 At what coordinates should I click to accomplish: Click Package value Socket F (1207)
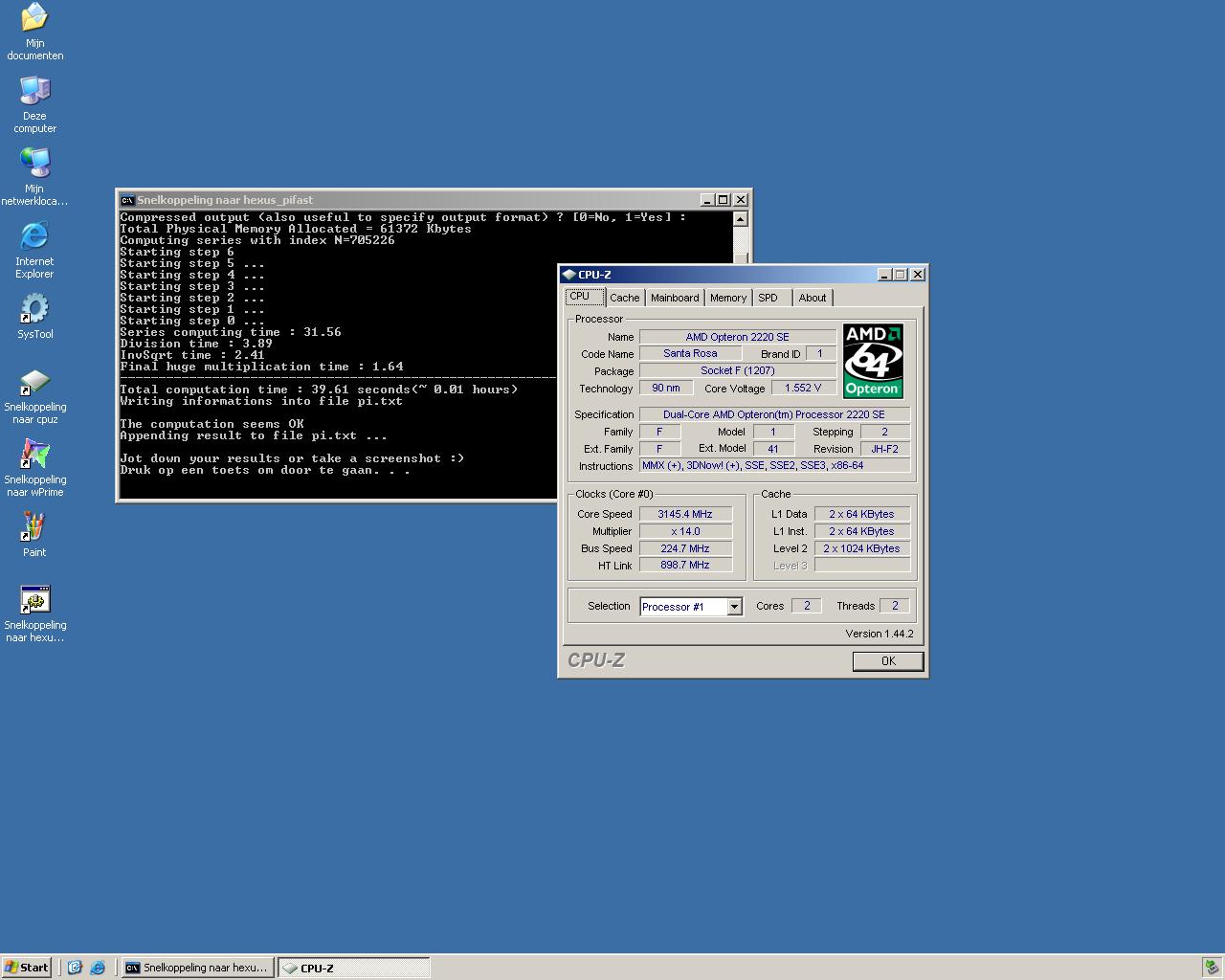click(x=738, y=370)
